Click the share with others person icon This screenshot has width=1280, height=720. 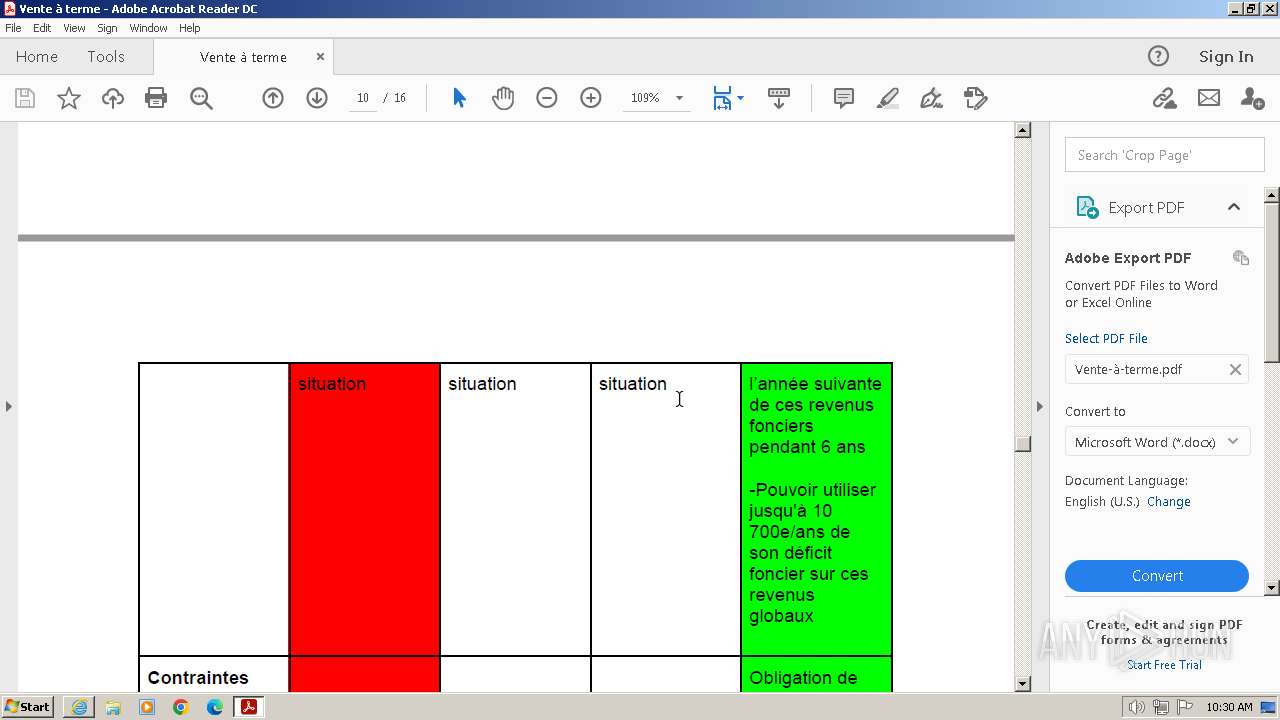pos(1252,98)
